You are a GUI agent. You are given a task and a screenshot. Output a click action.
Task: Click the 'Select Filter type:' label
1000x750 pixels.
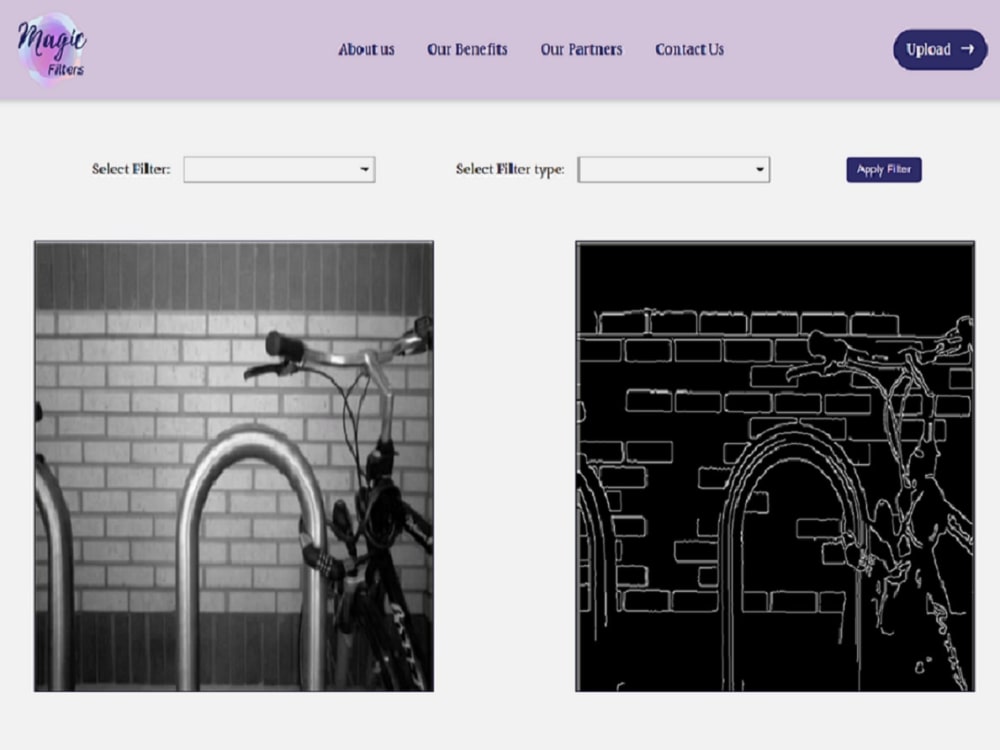pos(510,169)
